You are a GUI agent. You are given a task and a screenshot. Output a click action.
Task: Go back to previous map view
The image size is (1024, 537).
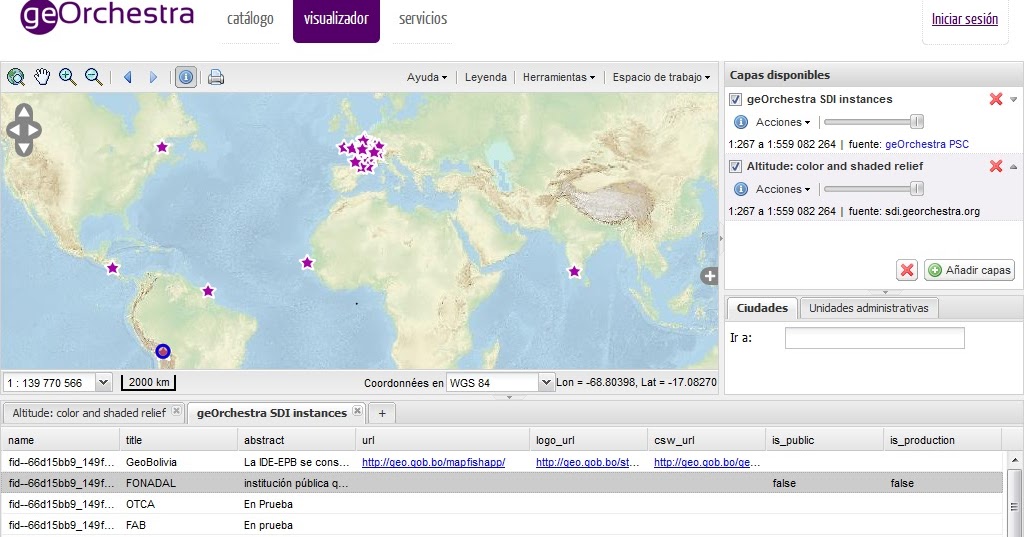click(127, 77)
